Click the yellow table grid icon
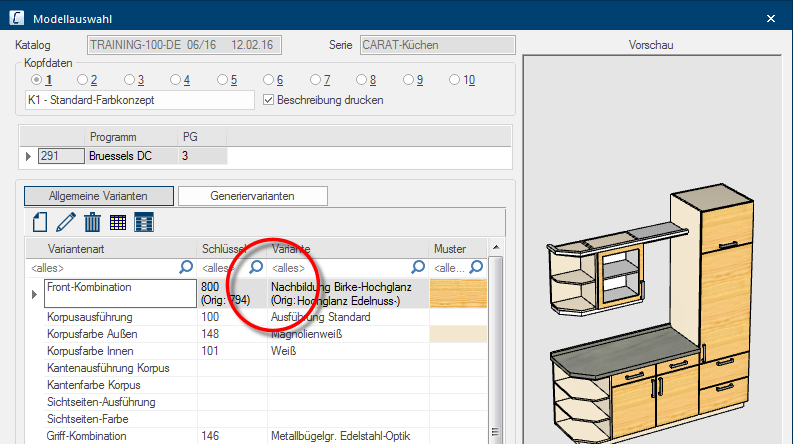The width and height of the screenshot is (793, 444). [118, 222]
